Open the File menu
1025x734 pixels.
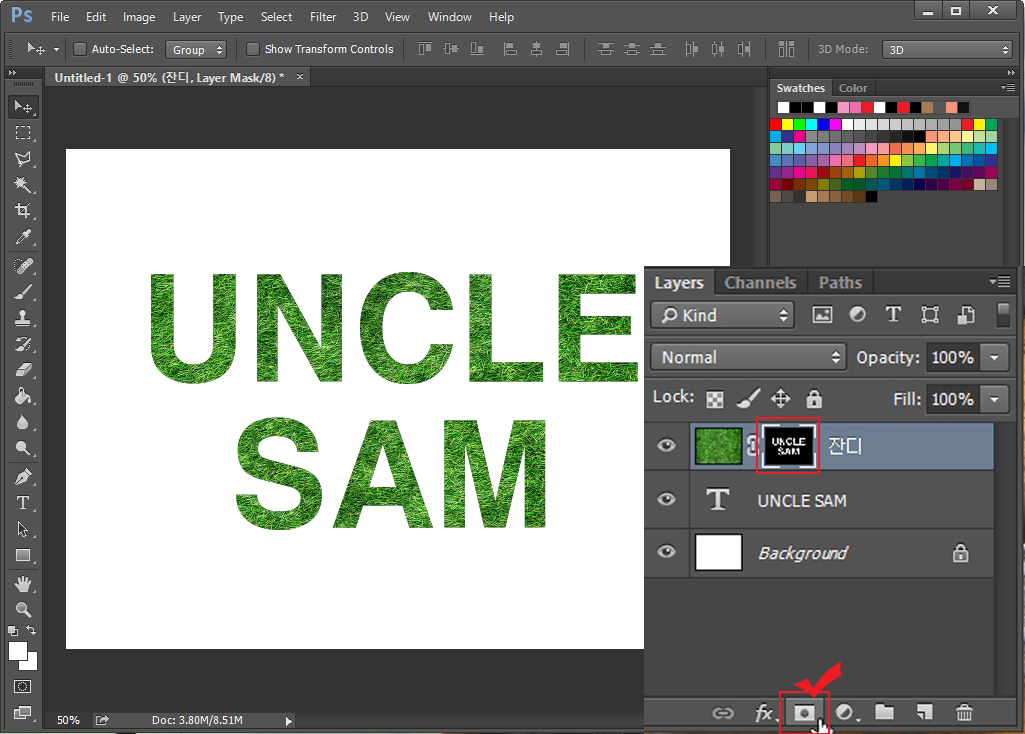click(x=59, y=17)
